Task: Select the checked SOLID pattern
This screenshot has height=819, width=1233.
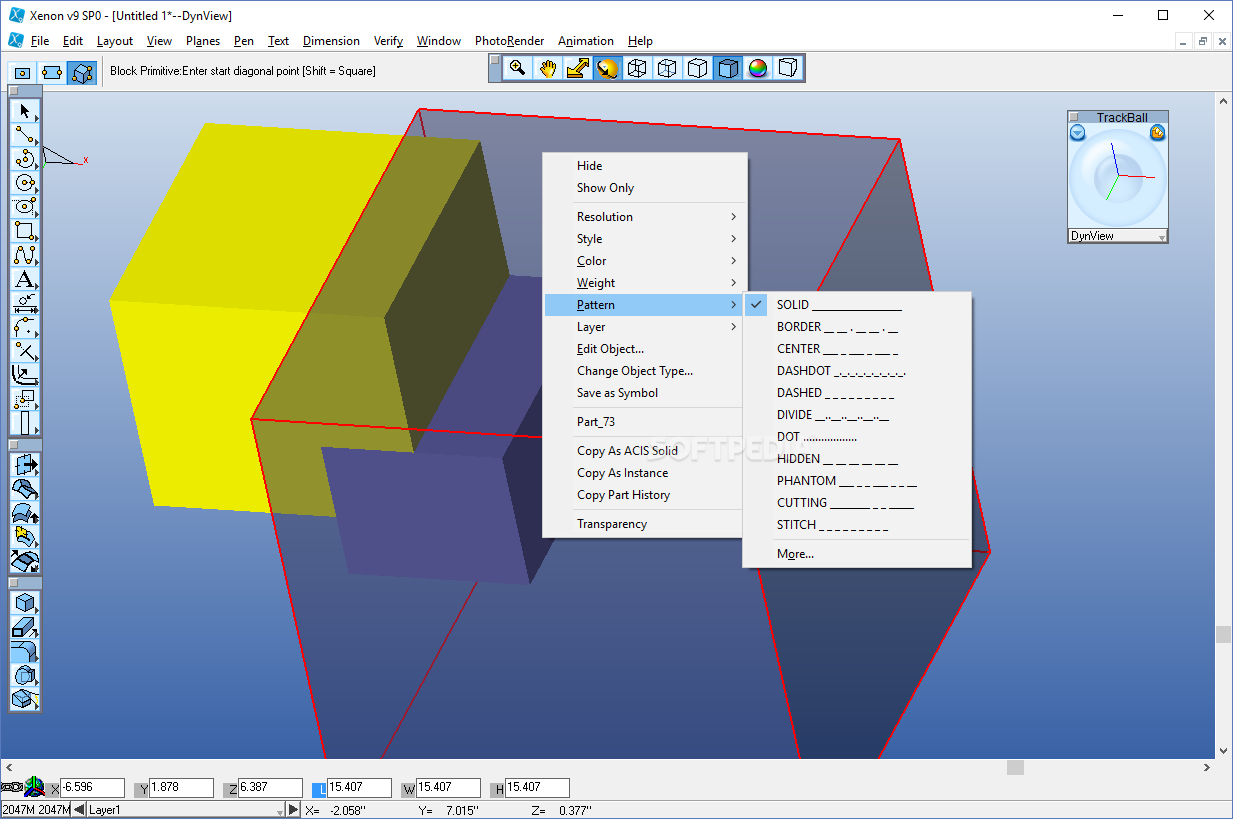Action: tap(857, 305)
